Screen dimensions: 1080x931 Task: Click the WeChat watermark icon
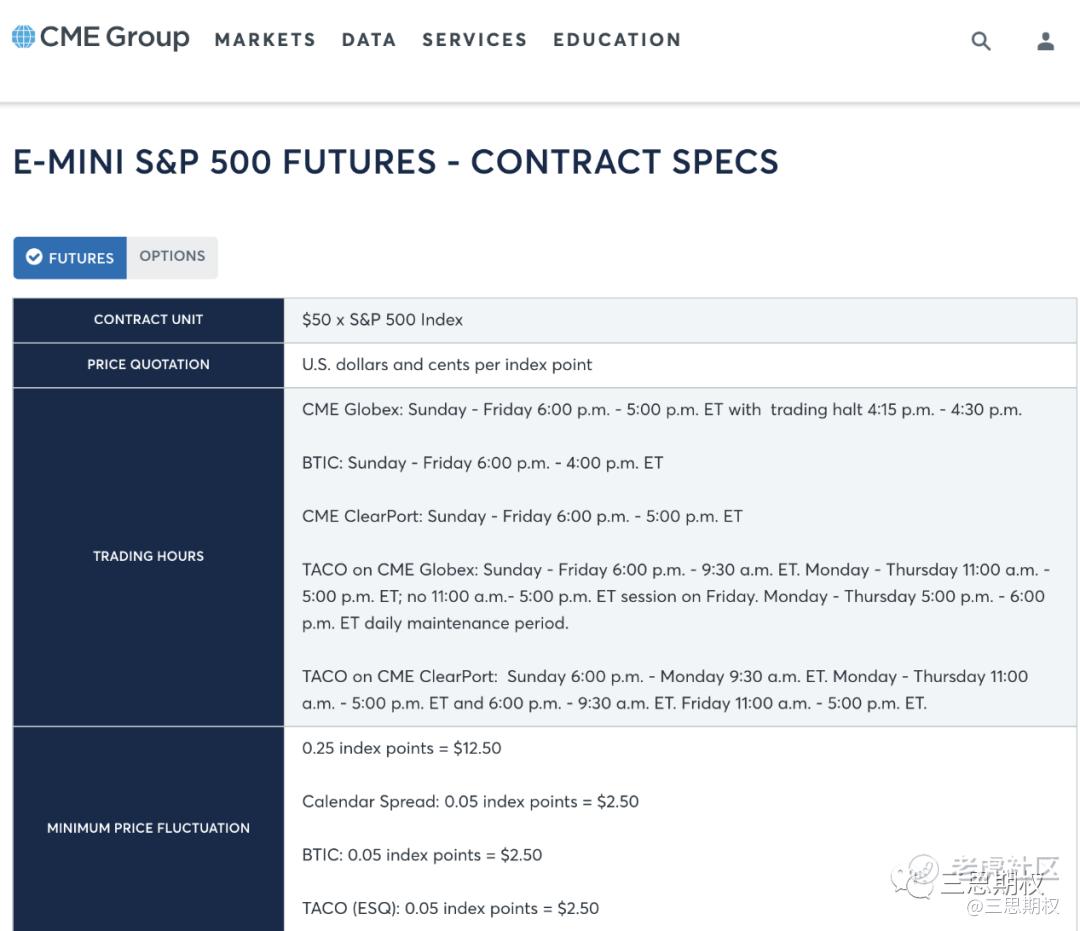(914, 874)
